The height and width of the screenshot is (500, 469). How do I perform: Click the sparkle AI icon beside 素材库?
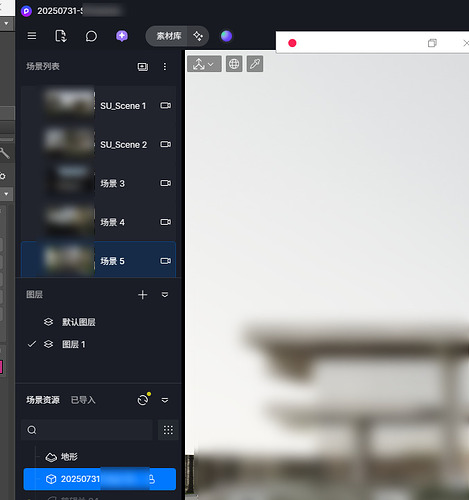(198, 36)
